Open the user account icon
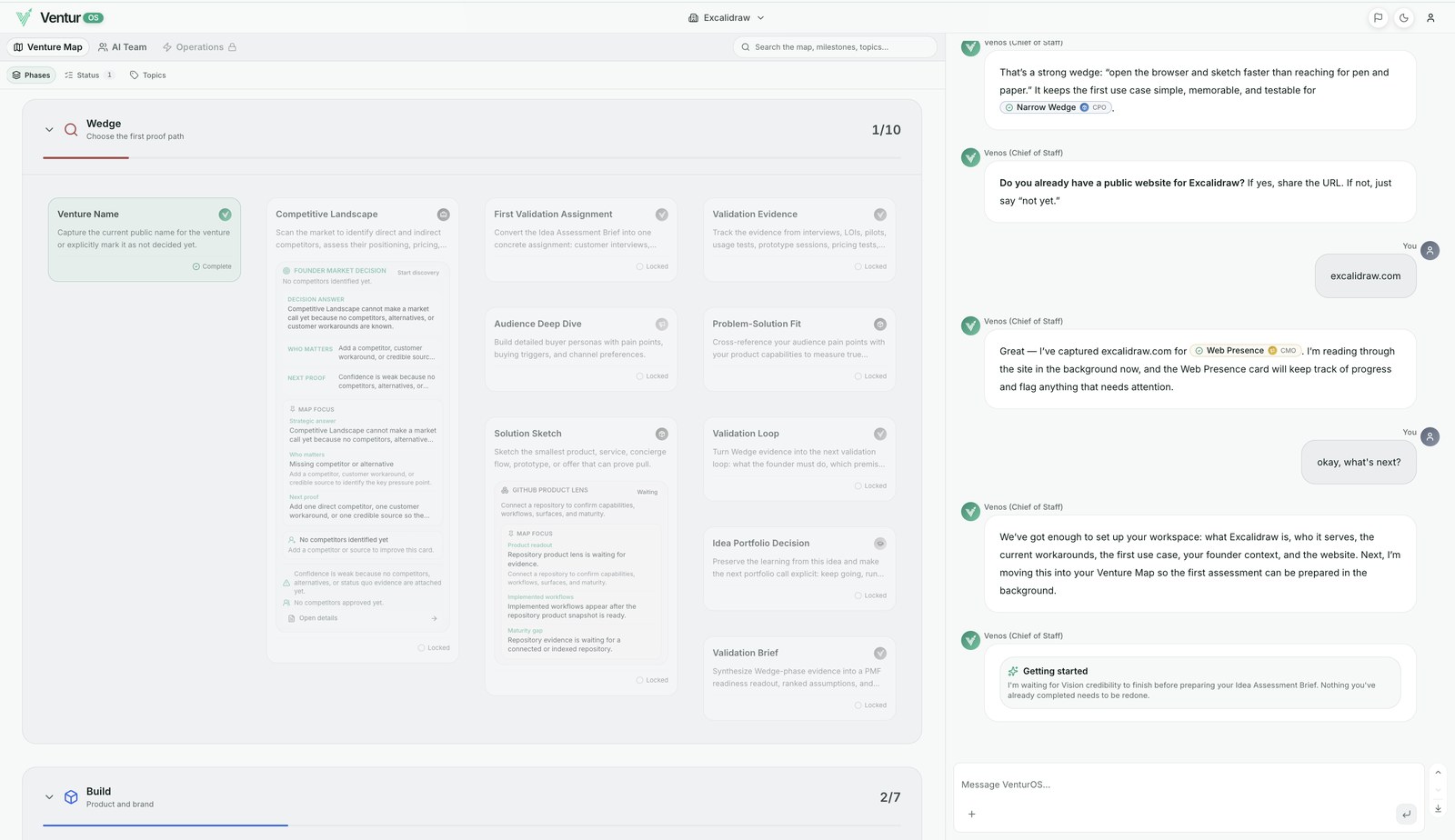The image size is (1455, 840). (x=1430, y=17)
